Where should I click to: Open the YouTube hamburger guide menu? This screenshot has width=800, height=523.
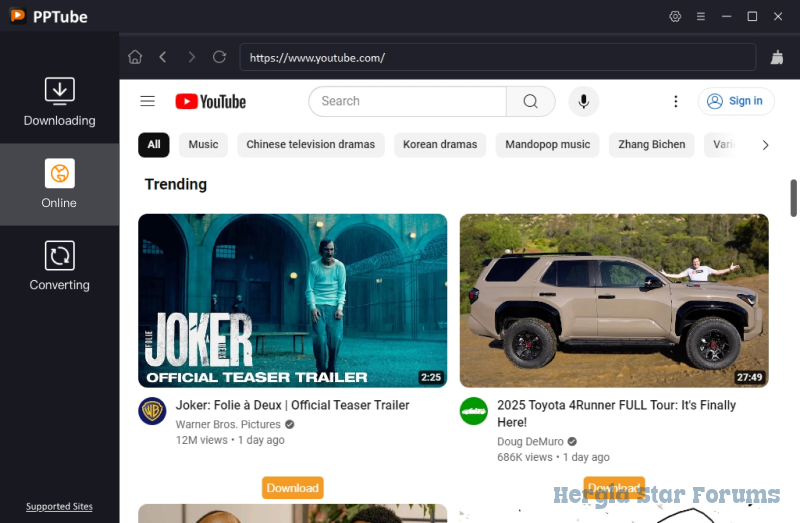[x=148, y=101]
